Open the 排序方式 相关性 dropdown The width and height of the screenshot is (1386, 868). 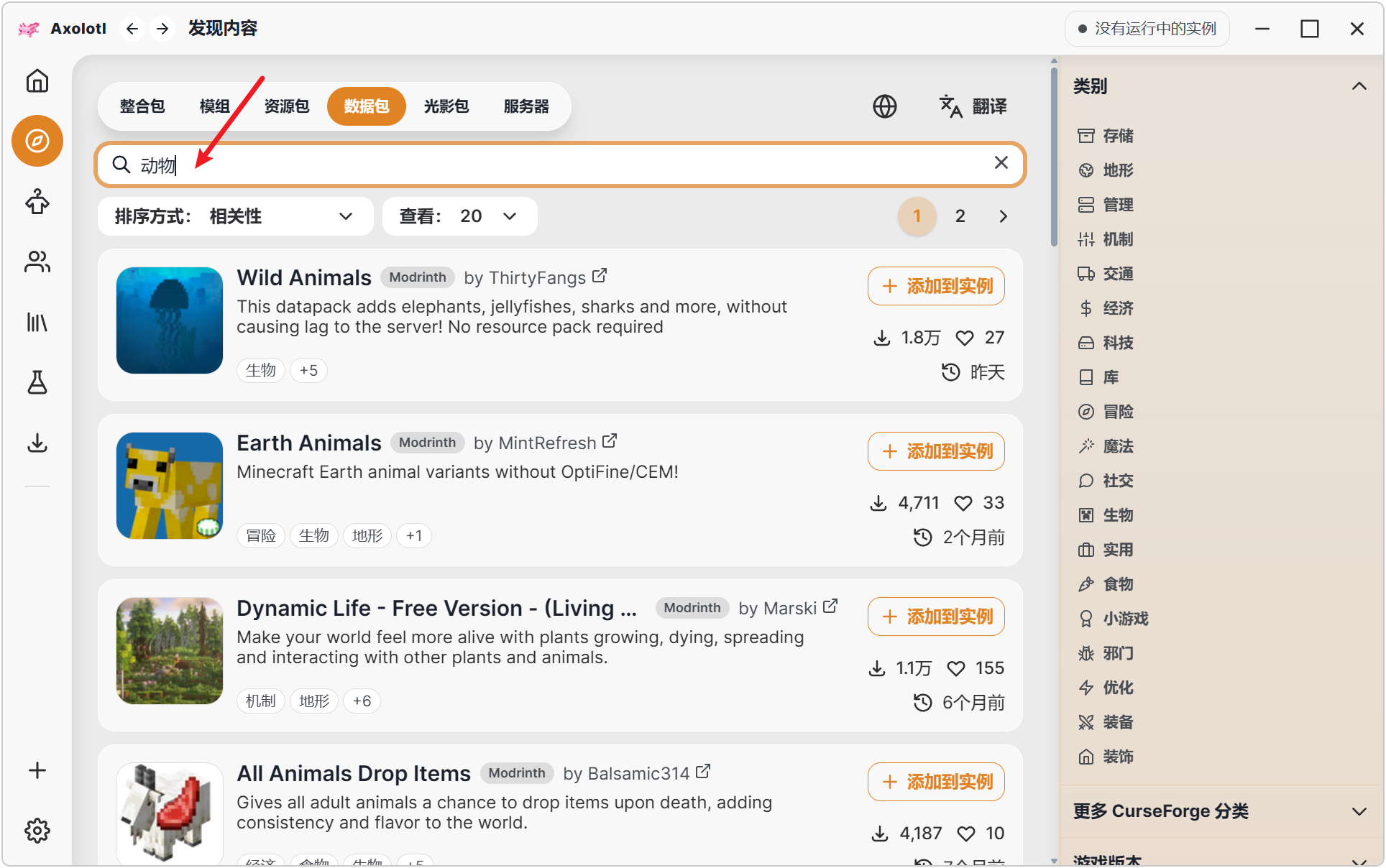point(235,216)
